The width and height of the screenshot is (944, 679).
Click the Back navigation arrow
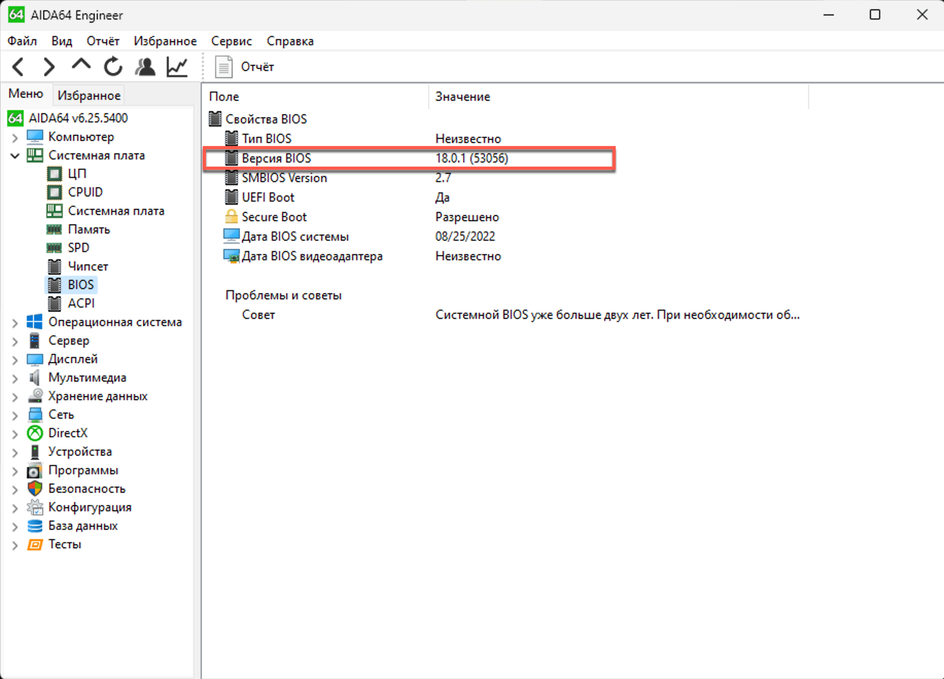click(x=18, y=66)
